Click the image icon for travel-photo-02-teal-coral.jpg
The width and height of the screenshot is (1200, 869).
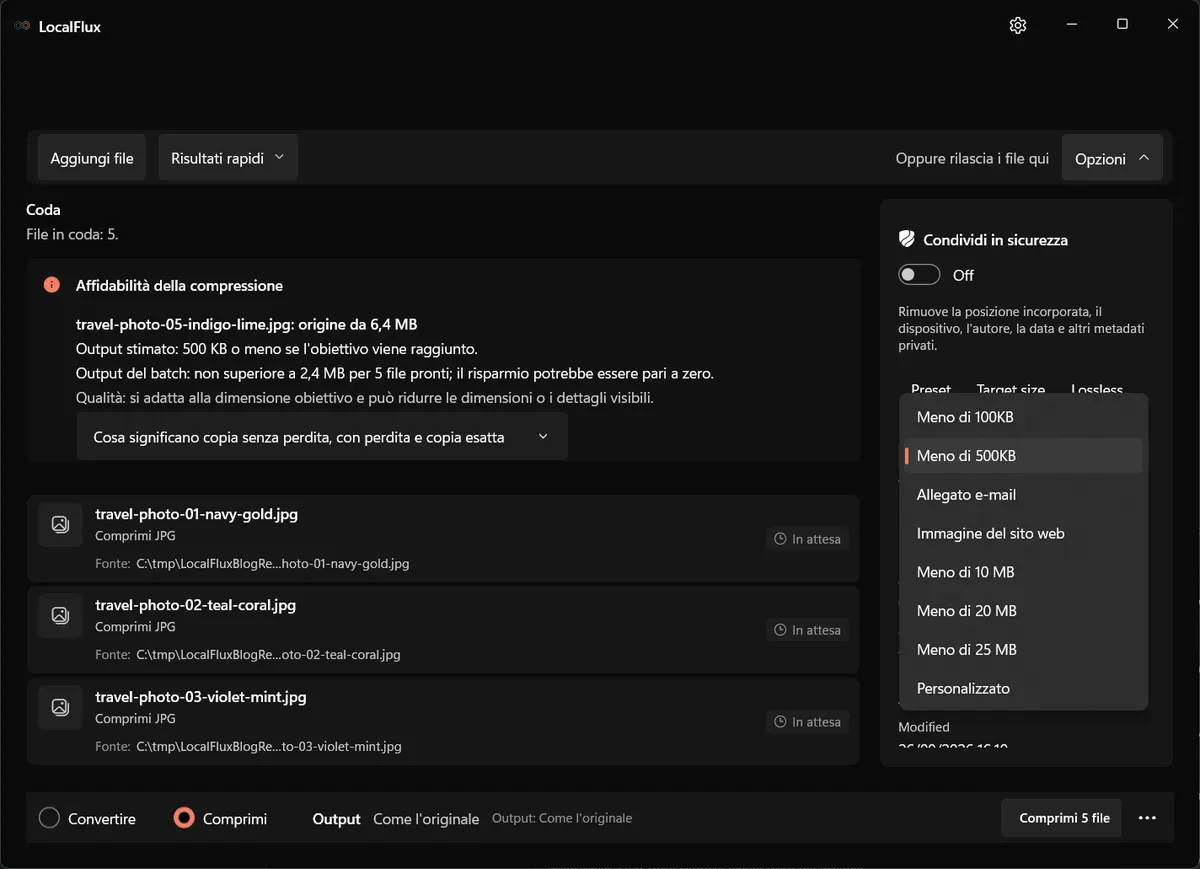point(60,615)
